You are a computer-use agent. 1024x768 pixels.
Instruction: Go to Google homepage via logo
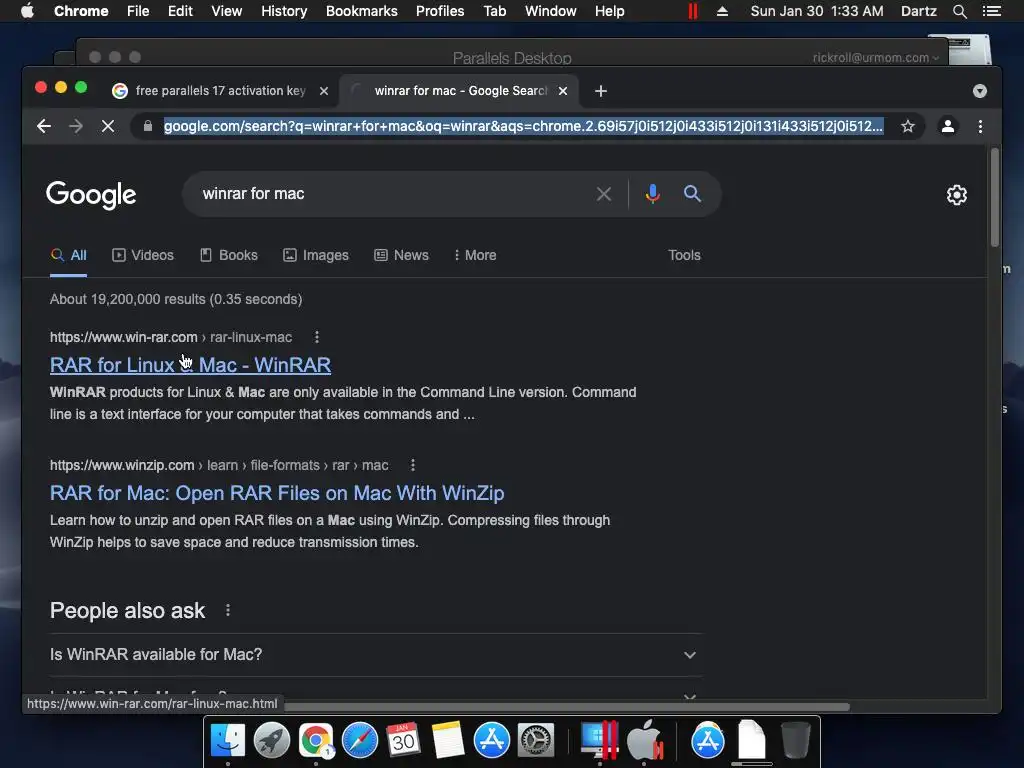point(91,195)
